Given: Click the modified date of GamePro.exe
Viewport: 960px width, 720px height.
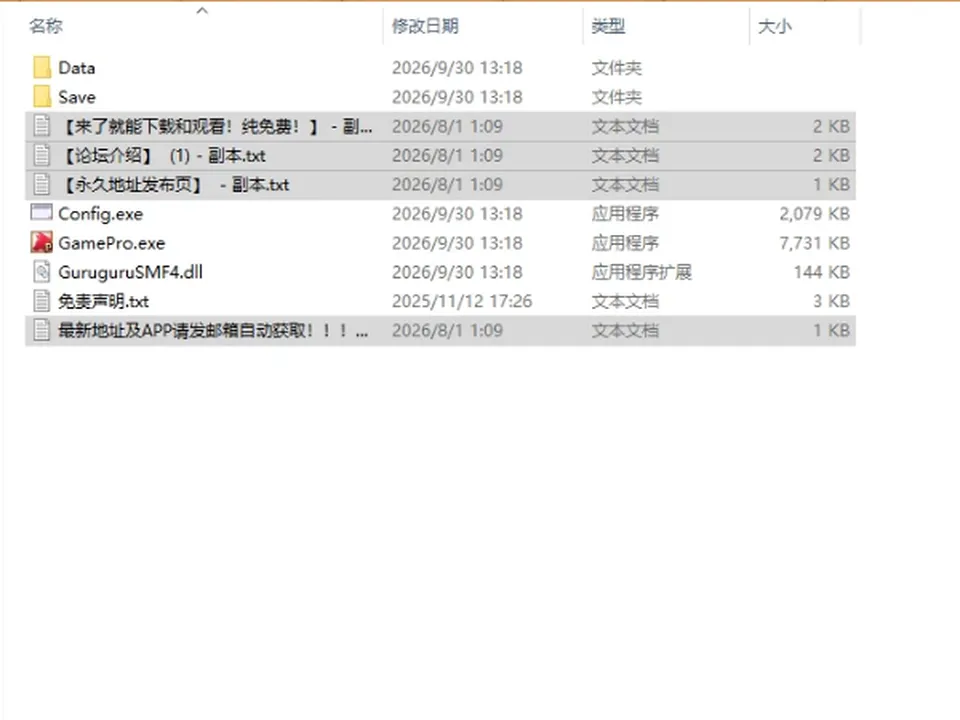Looking at the screenshot, I should pyautogui.click(x=457, y=243).
